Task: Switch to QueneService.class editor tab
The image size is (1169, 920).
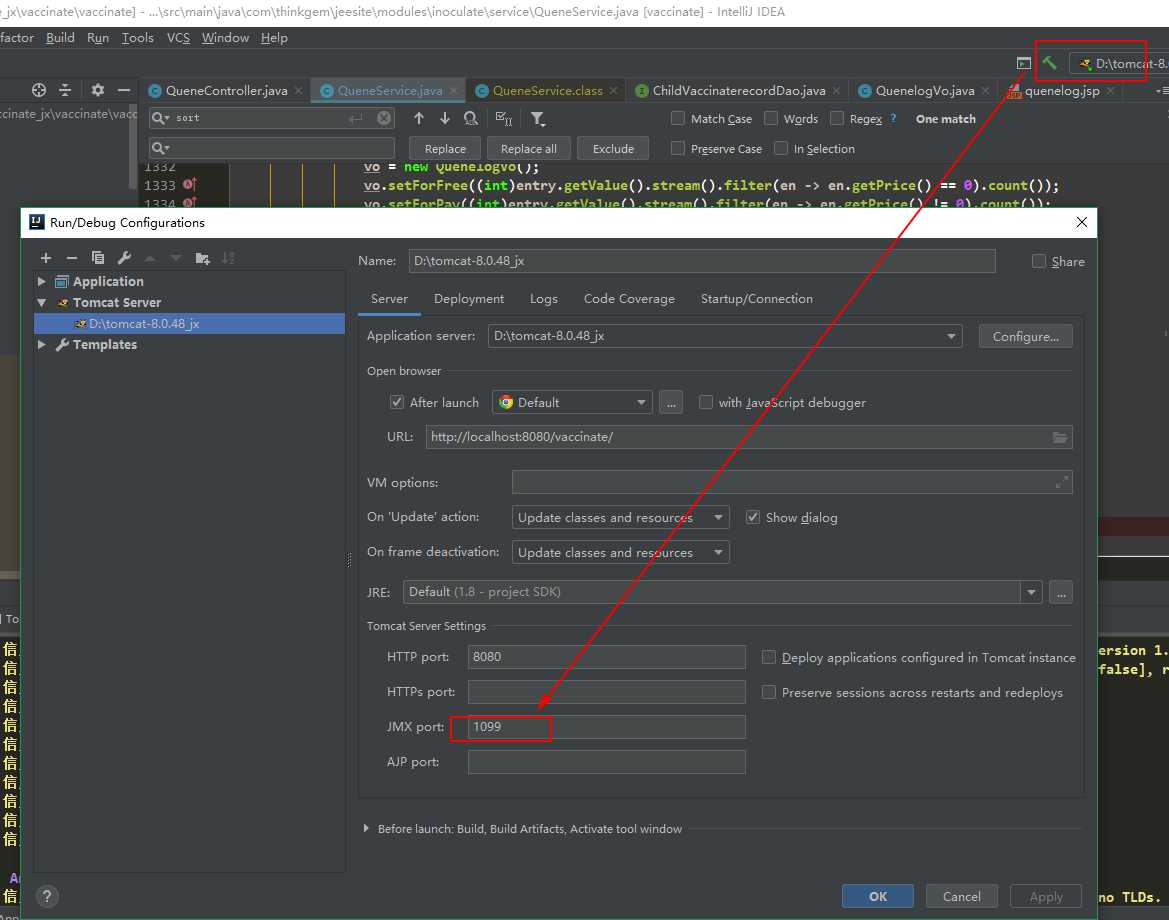Action: pos(547,90)
